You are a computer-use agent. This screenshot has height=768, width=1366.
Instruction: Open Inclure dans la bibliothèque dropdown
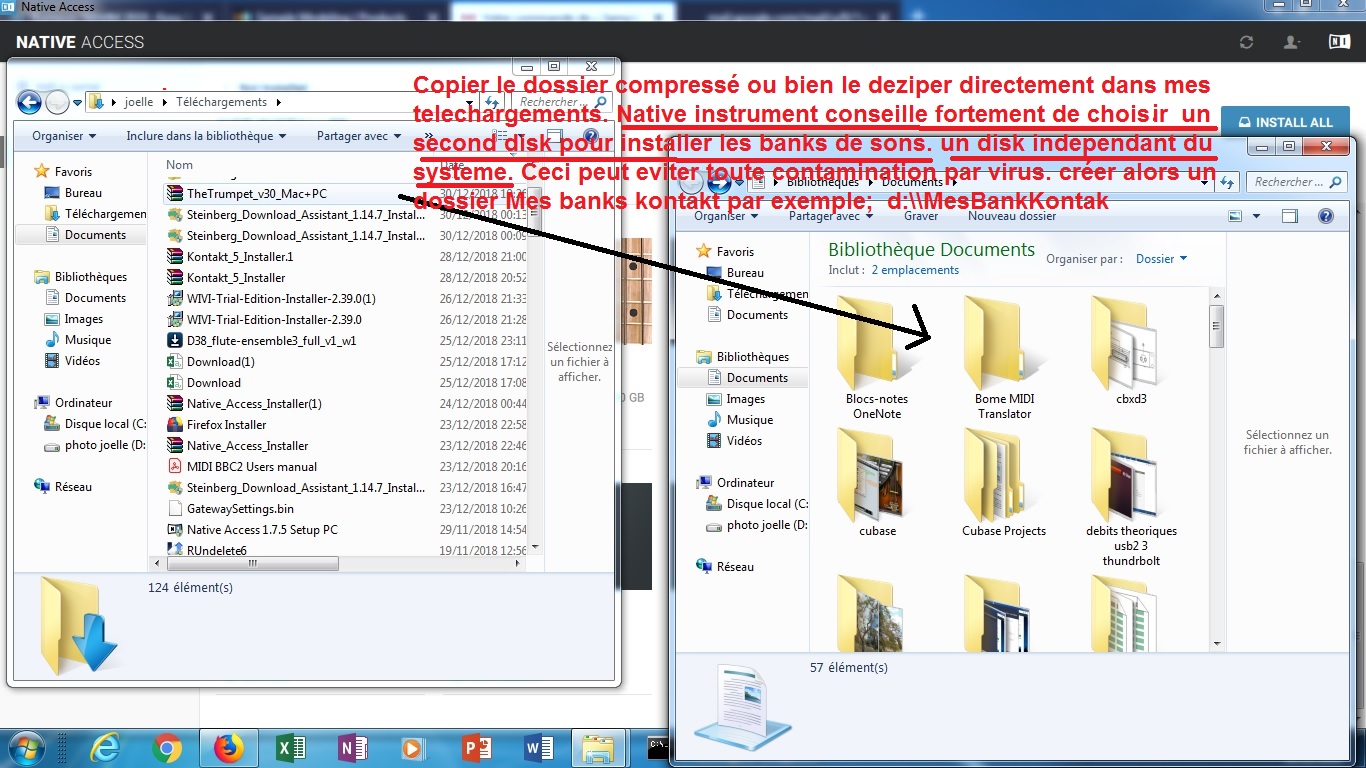[206, 136]
